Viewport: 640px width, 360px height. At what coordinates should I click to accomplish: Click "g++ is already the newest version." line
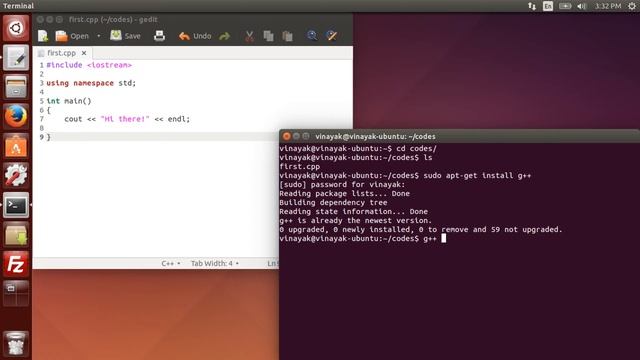(x=356, y=220)
